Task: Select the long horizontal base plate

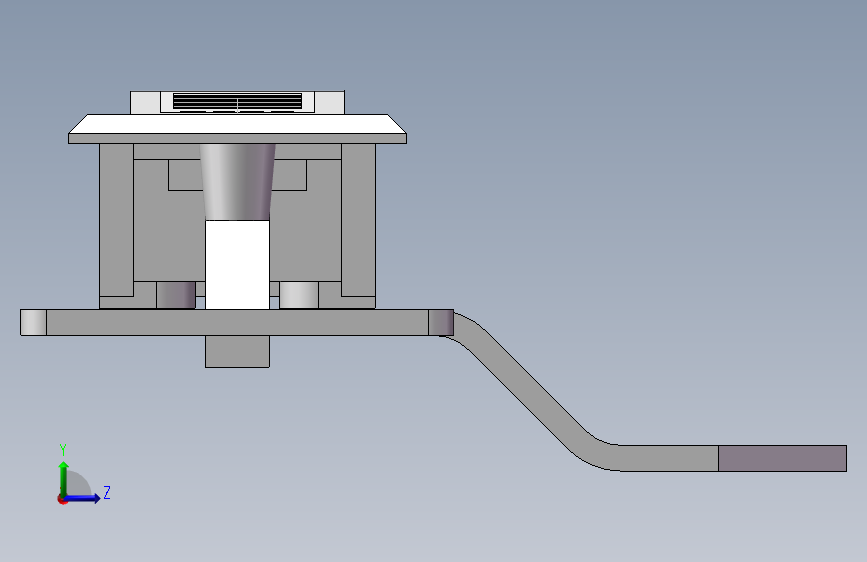Action: click(x=237, y=322)
